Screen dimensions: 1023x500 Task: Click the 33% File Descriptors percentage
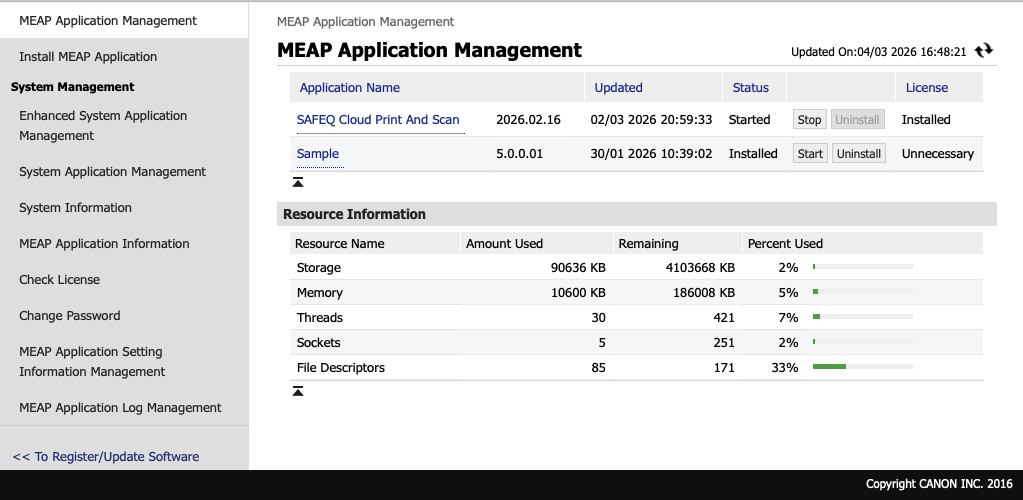coord(785,367)
